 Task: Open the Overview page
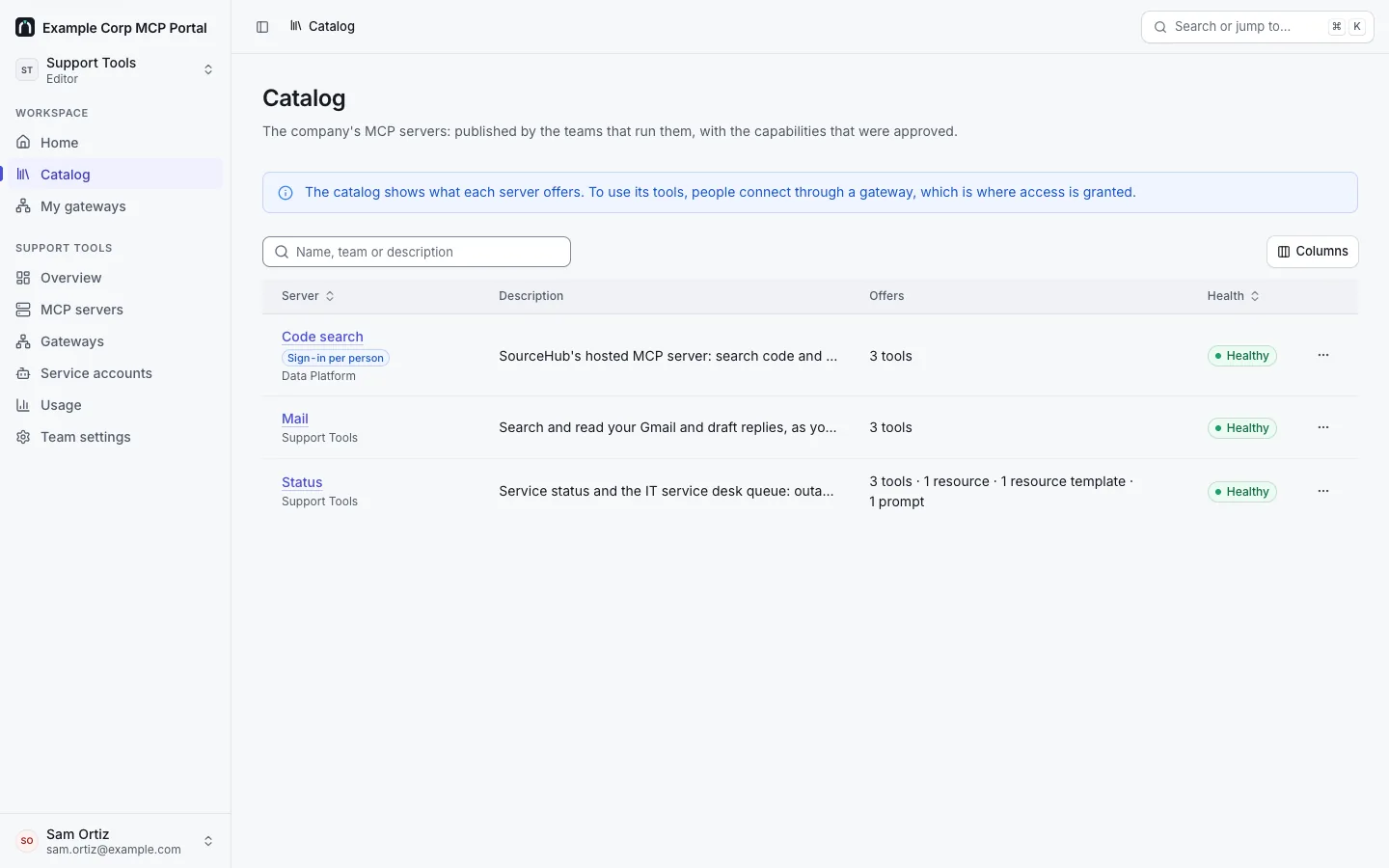point(115,278)
